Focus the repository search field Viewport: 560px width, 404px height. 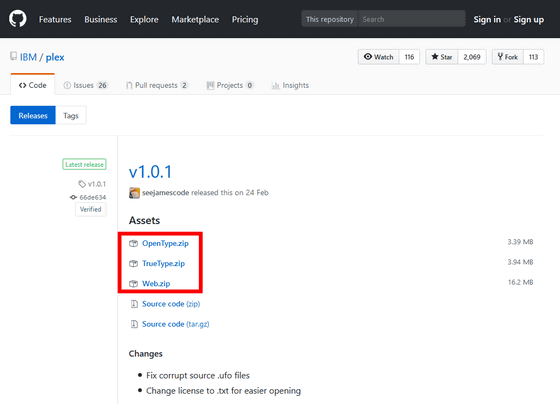pyautogui.click(x=411, y=19)
